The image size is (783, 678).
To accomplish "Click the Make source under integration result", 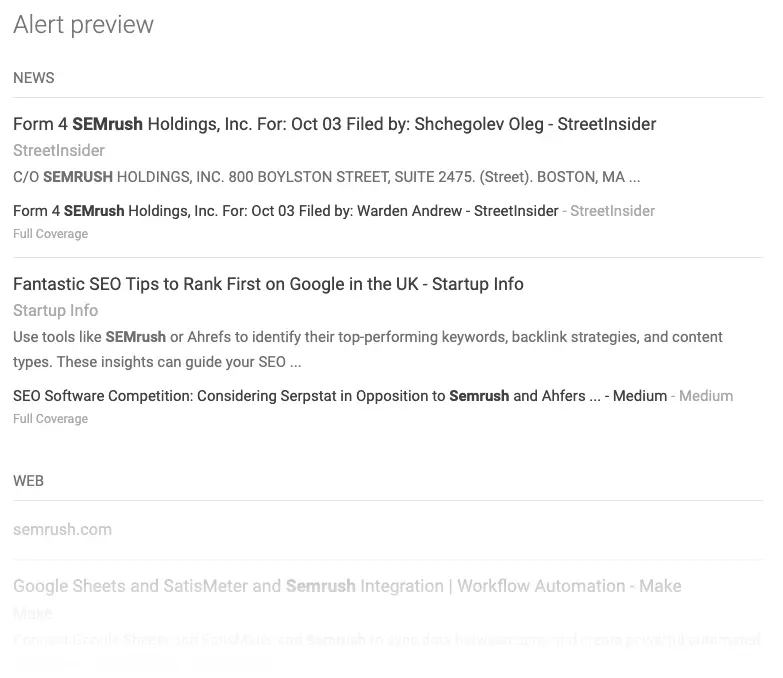I will click(33, 613).
